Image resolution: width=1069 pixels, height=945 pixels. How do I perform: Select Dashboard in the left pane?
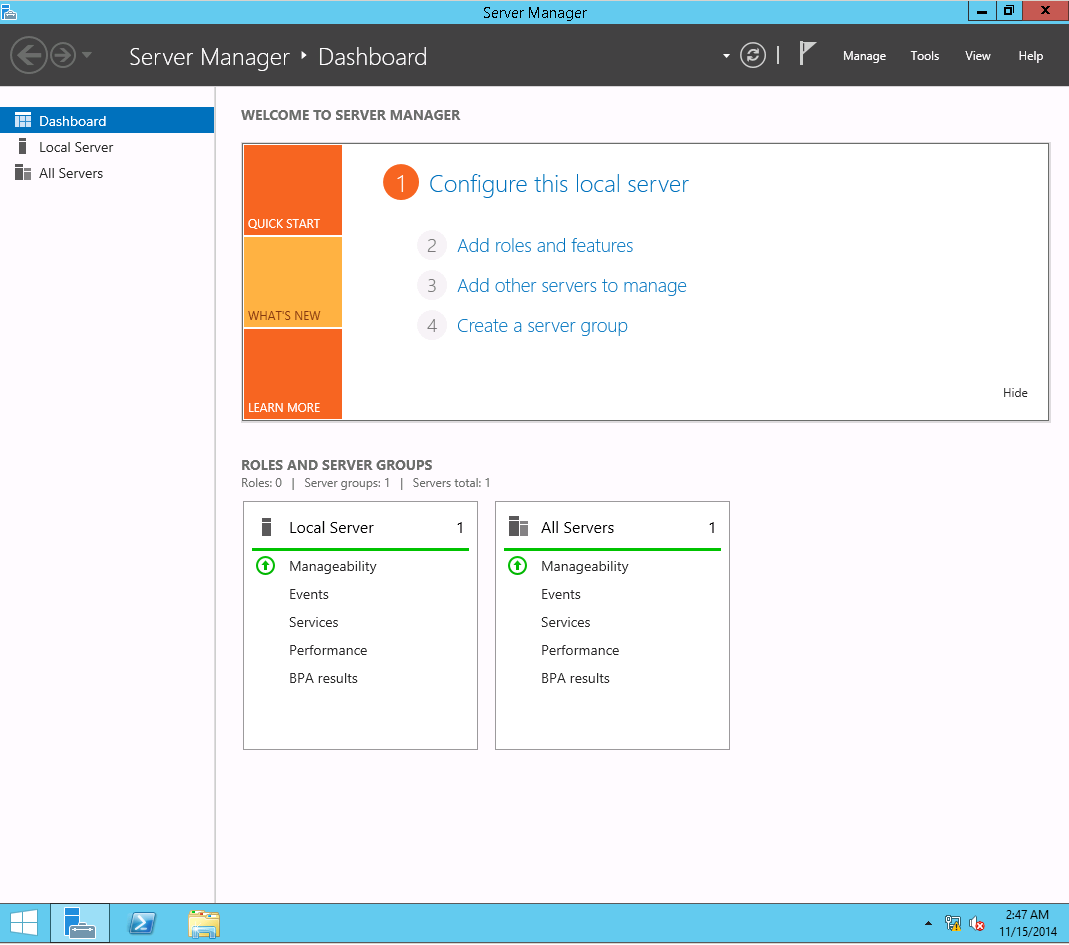point(107,121)
